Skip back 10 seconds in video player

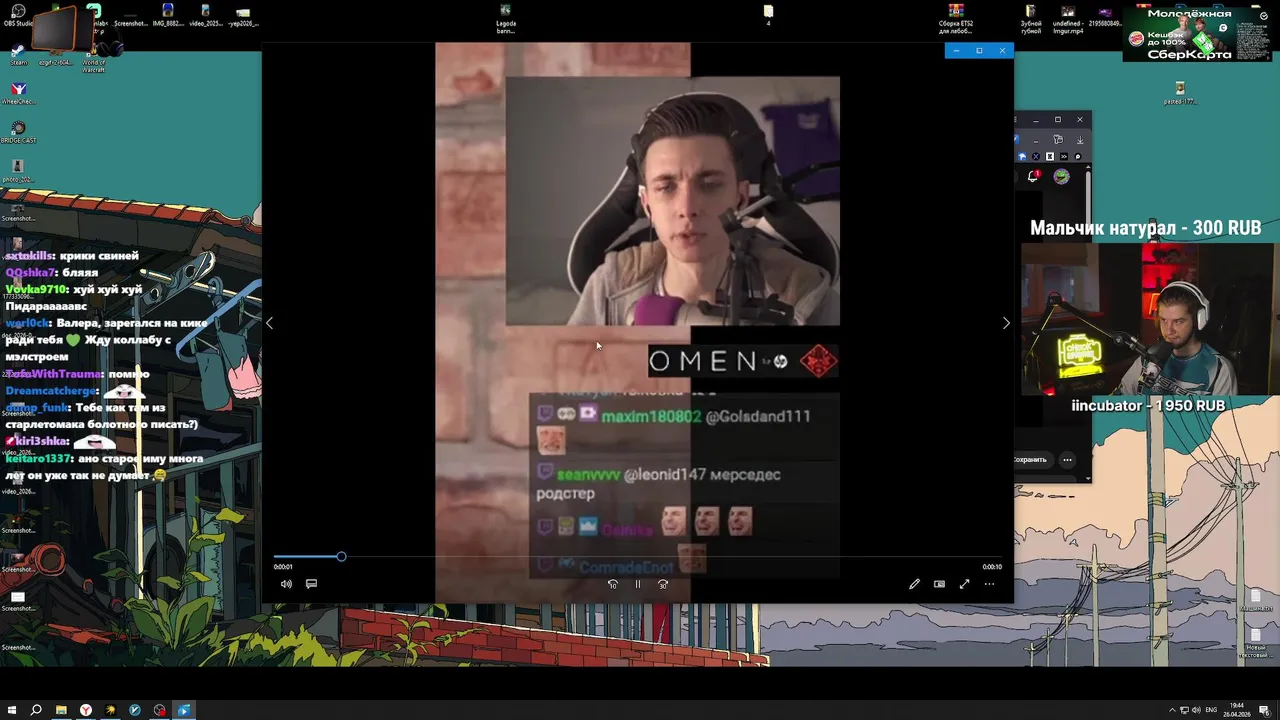(x=613, y=584)
